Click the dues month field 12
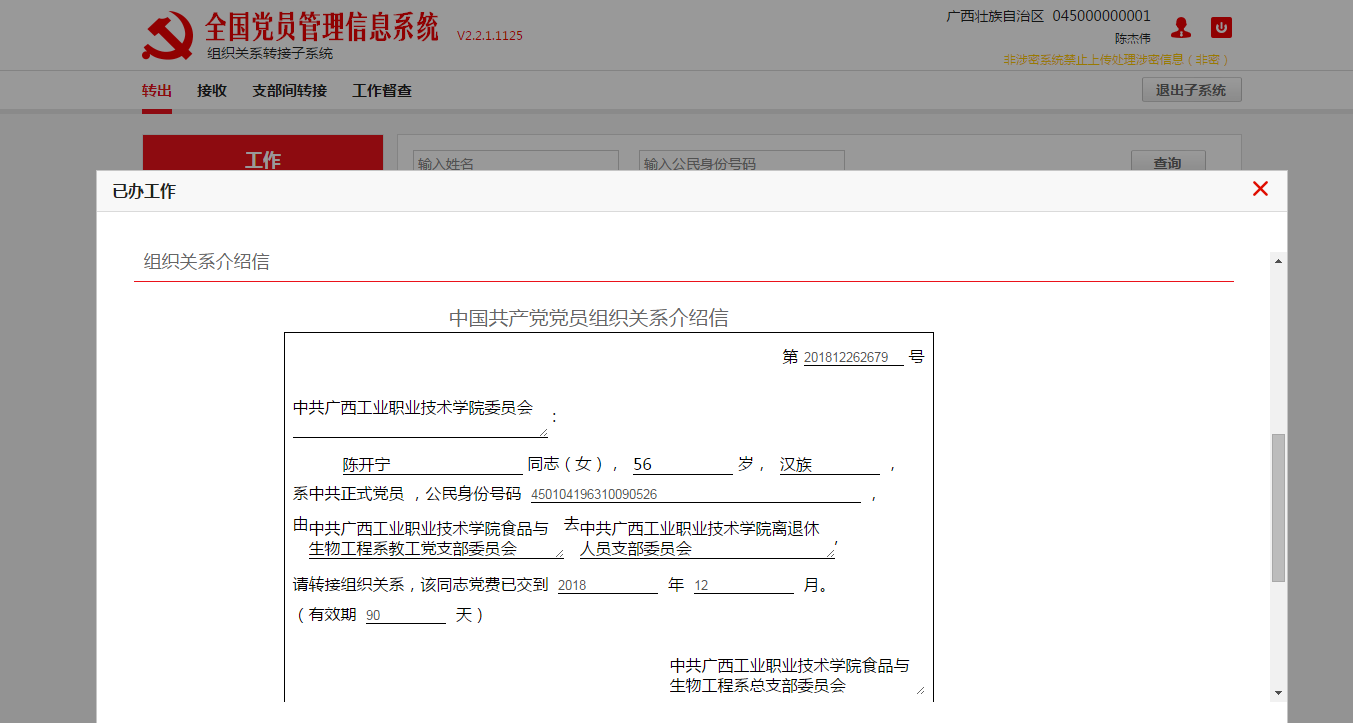 pos(744,585)
